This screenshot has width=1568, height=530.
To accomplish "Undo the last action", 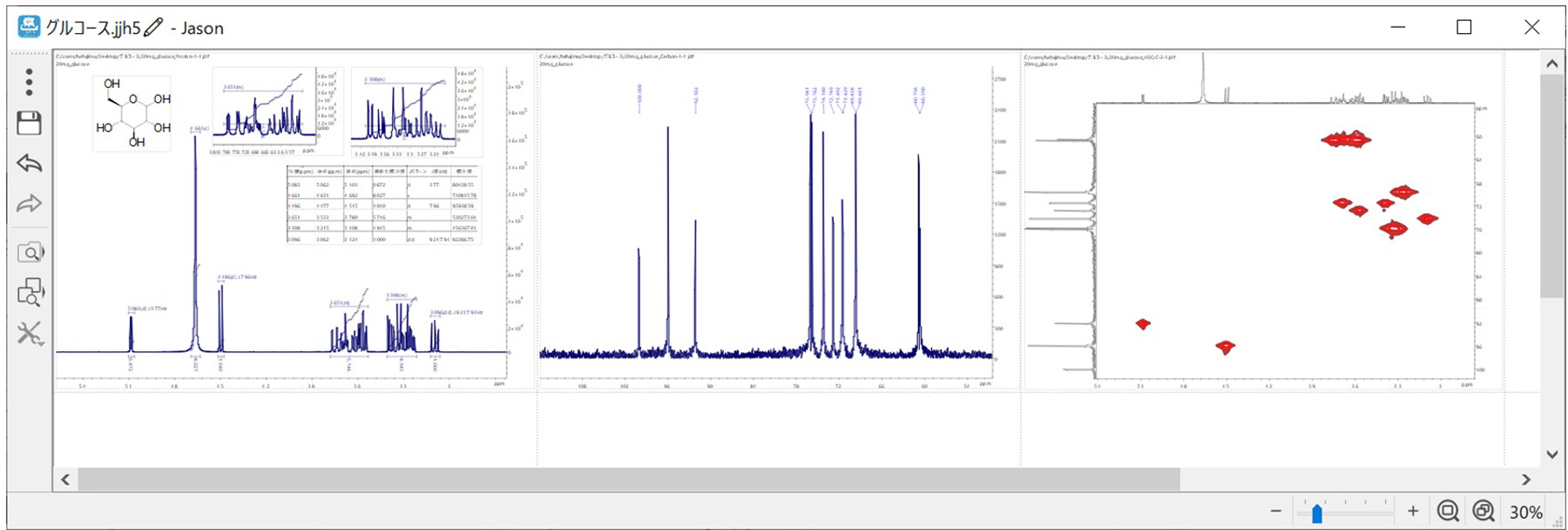I will tap(29, 163).
